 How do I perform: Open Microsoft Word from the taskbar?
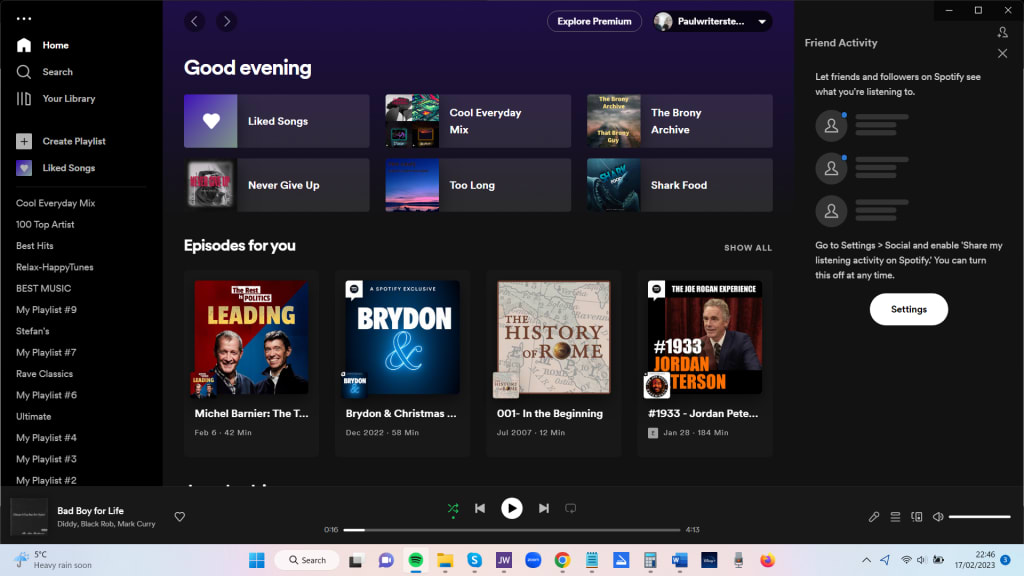[679, 560]
